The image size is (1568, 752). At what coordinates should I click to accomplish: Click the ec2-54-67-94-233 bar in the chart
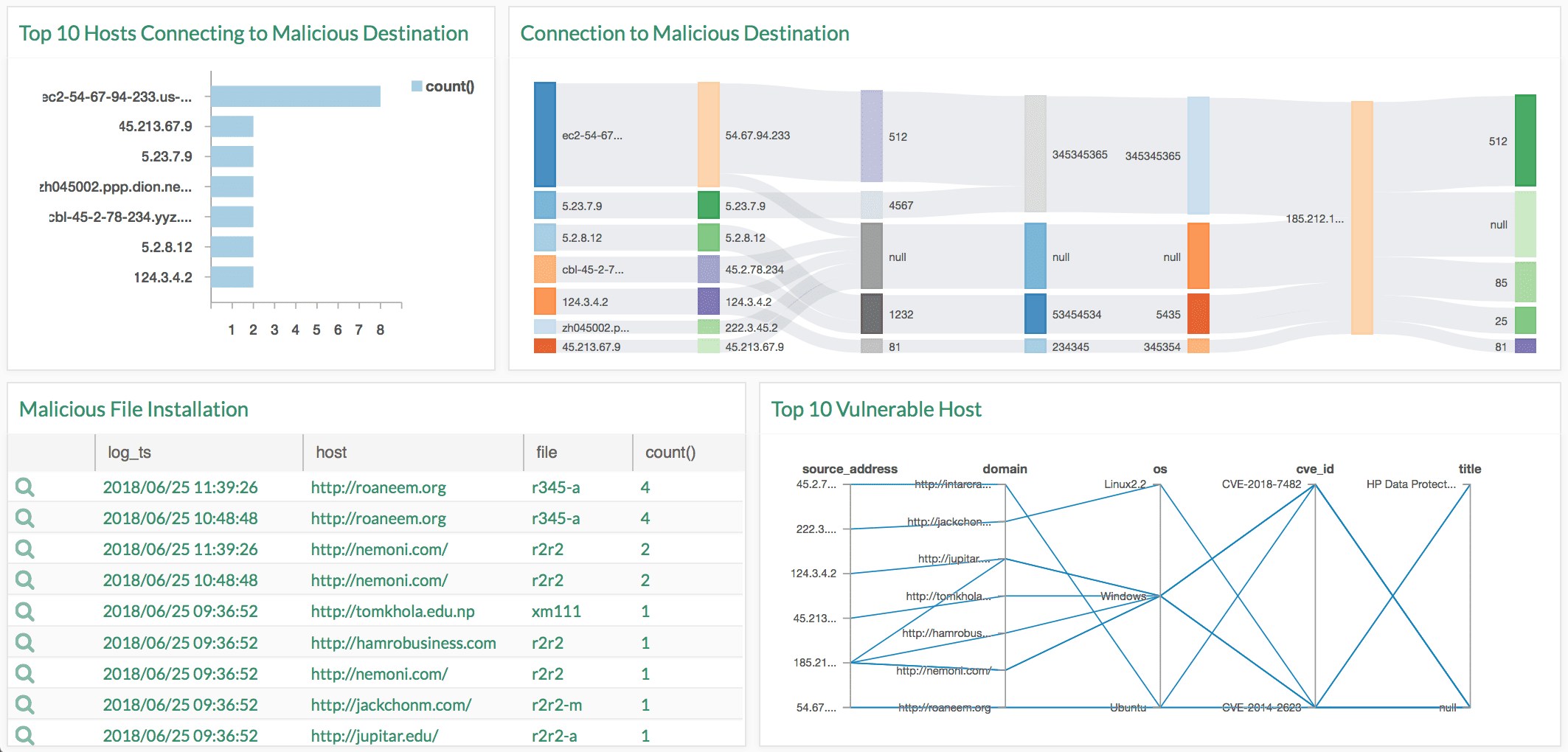coord(295,96)
